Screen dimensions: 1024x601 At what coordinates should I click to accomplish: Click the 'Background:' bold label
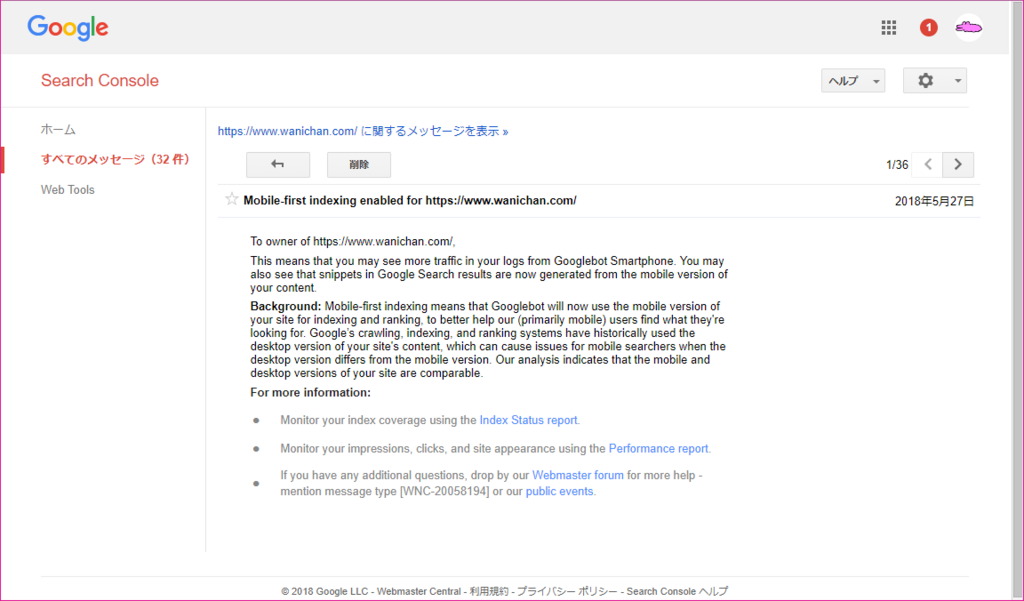(x=285, y=306)
